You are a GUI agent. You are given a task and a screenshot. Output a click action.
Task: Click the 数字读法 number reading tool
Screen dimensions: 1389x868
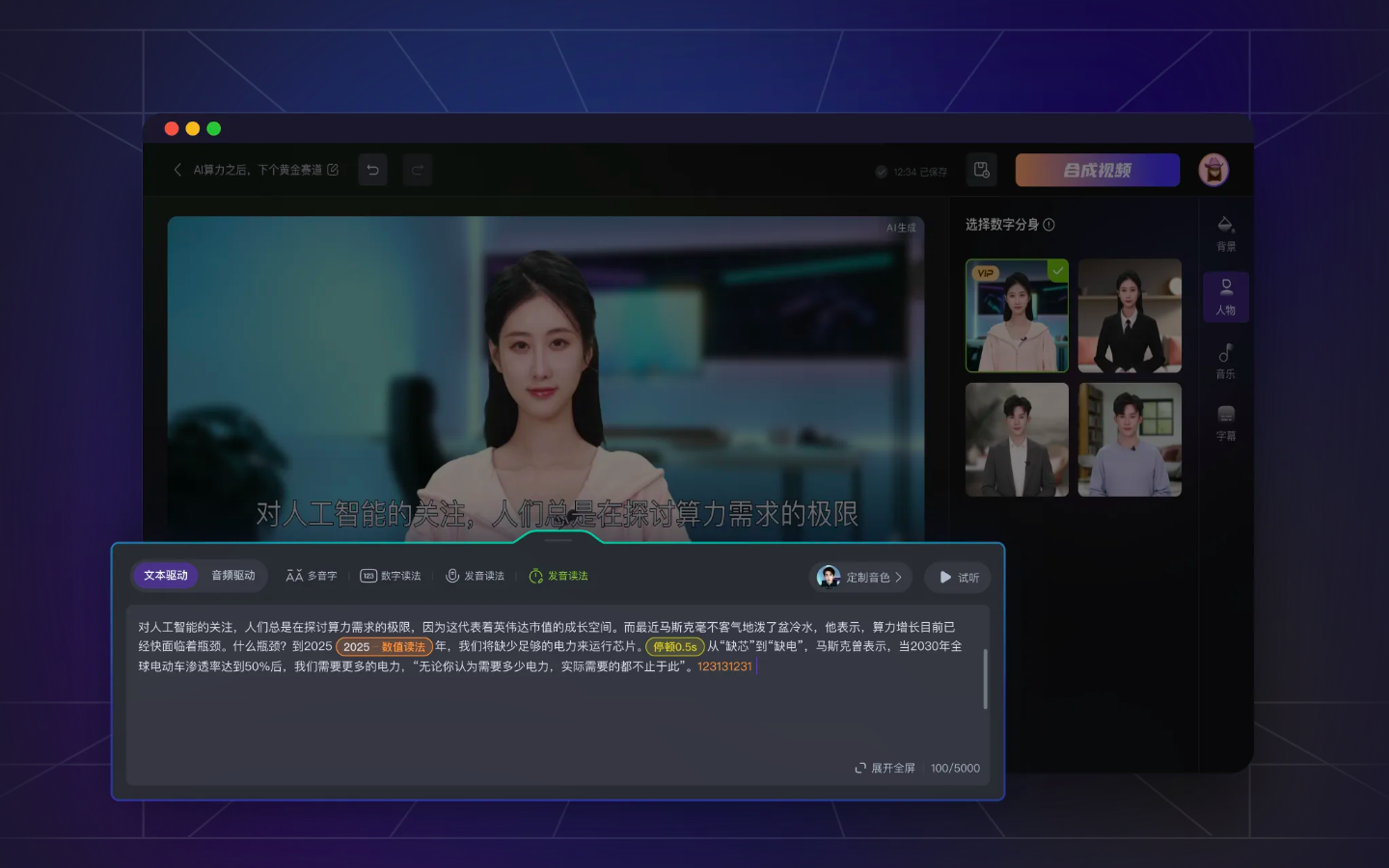391,576
